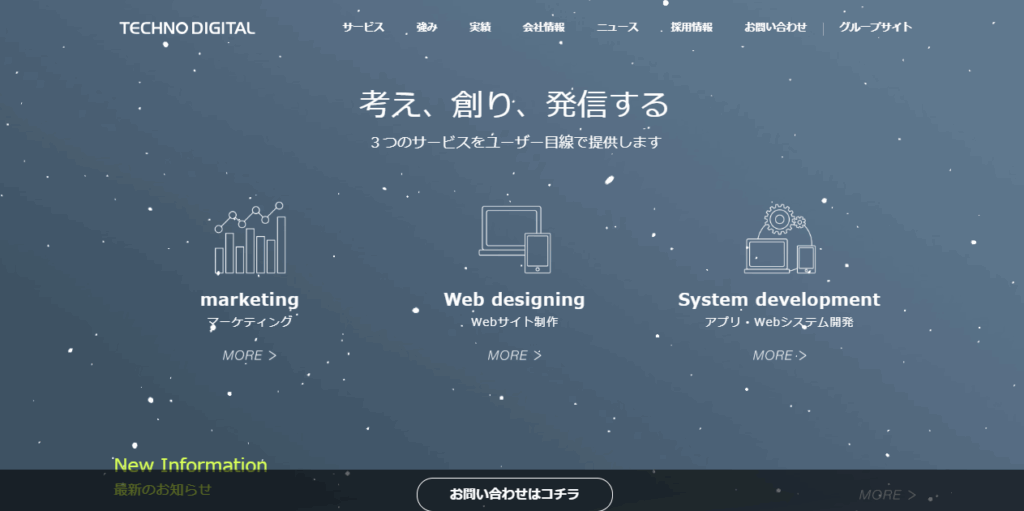The width and height of the screenshot is (1024, 511).
Task: Open 会社情報 in the navigation
Action: point(543,27)
